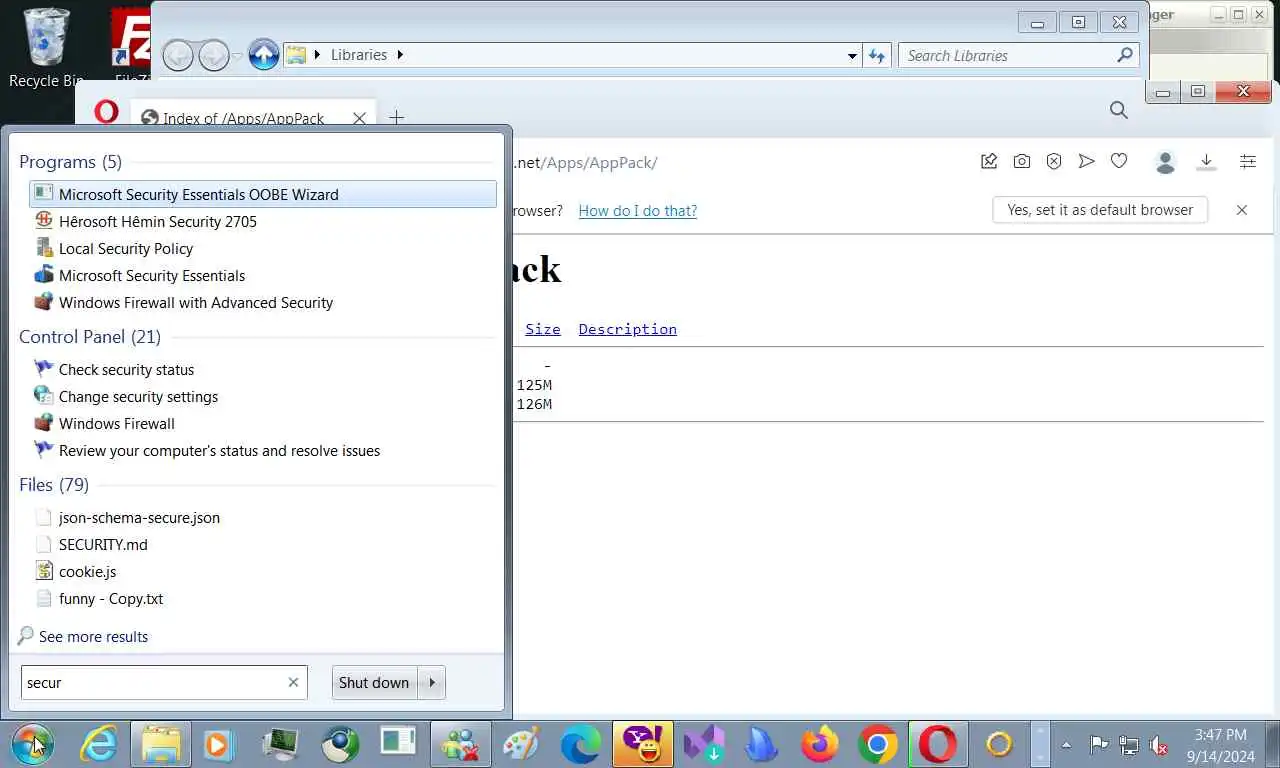
Task: Open Windows Media Player taskbar icon
Action: tap(217, 744)
